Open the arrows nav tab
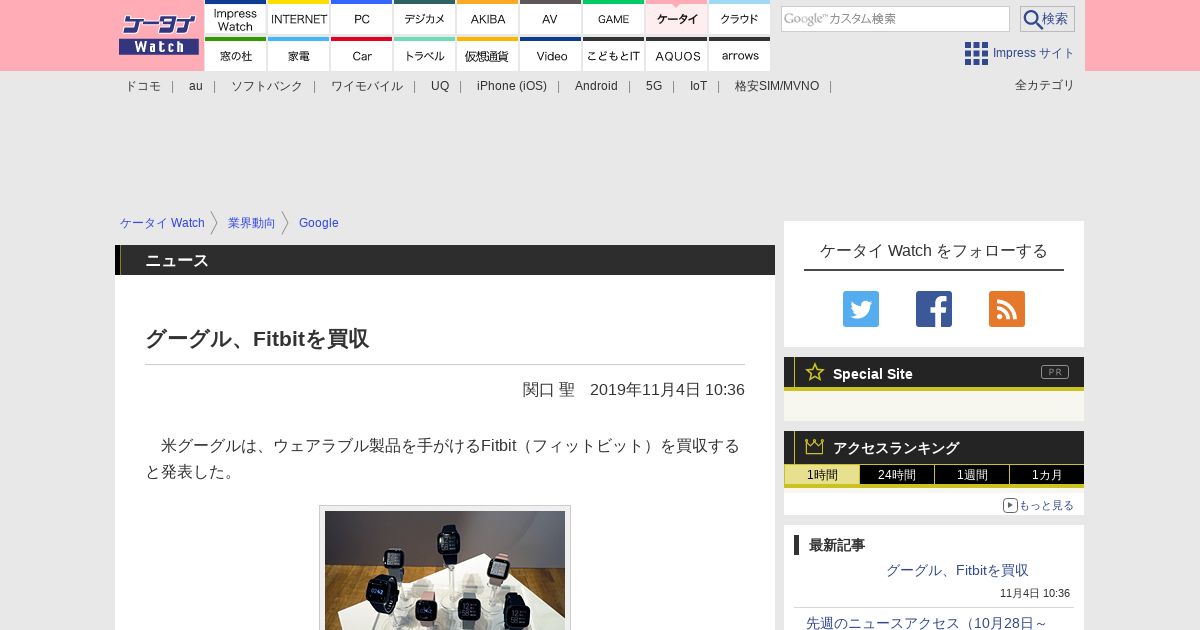Screen dimensions: 1200x630 [740, 55]
